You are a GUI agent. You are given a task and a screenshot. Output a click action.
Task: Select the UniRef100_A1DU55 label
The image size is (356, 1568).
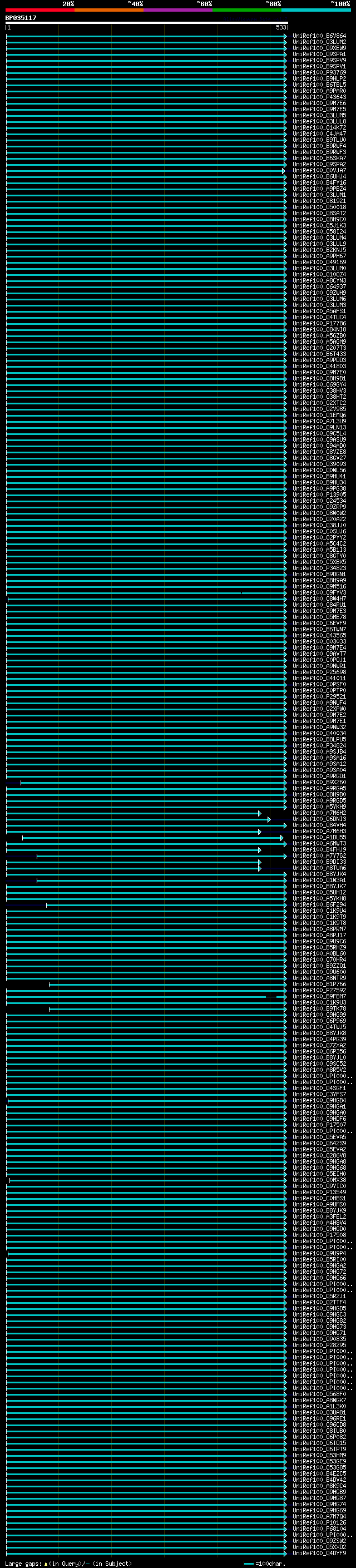click(x=319, y=838)
